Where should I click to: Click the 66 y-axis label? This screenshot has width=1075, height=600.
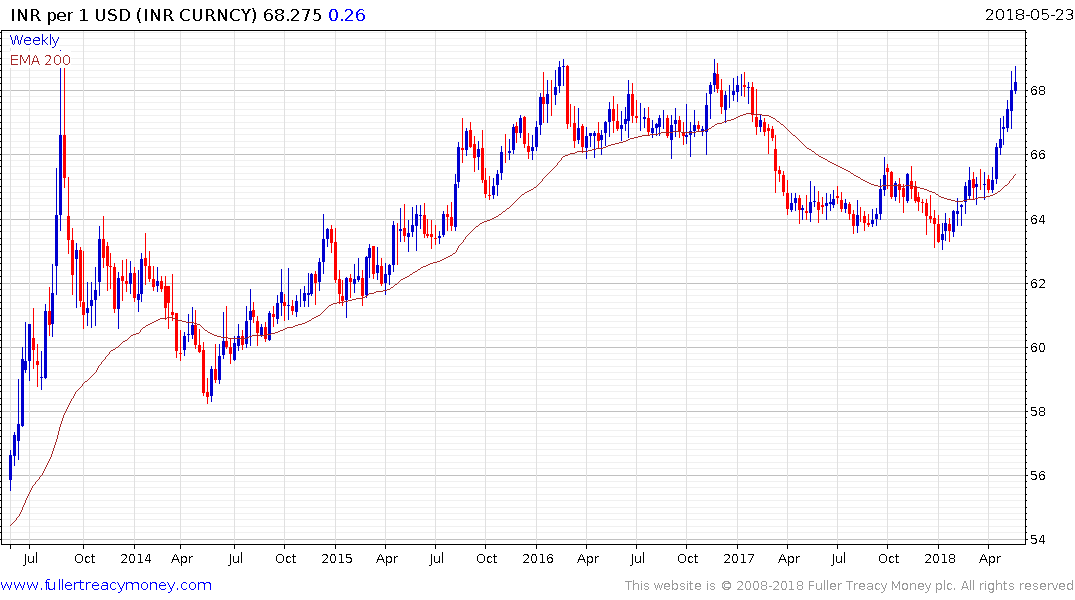pos(1037,155)
